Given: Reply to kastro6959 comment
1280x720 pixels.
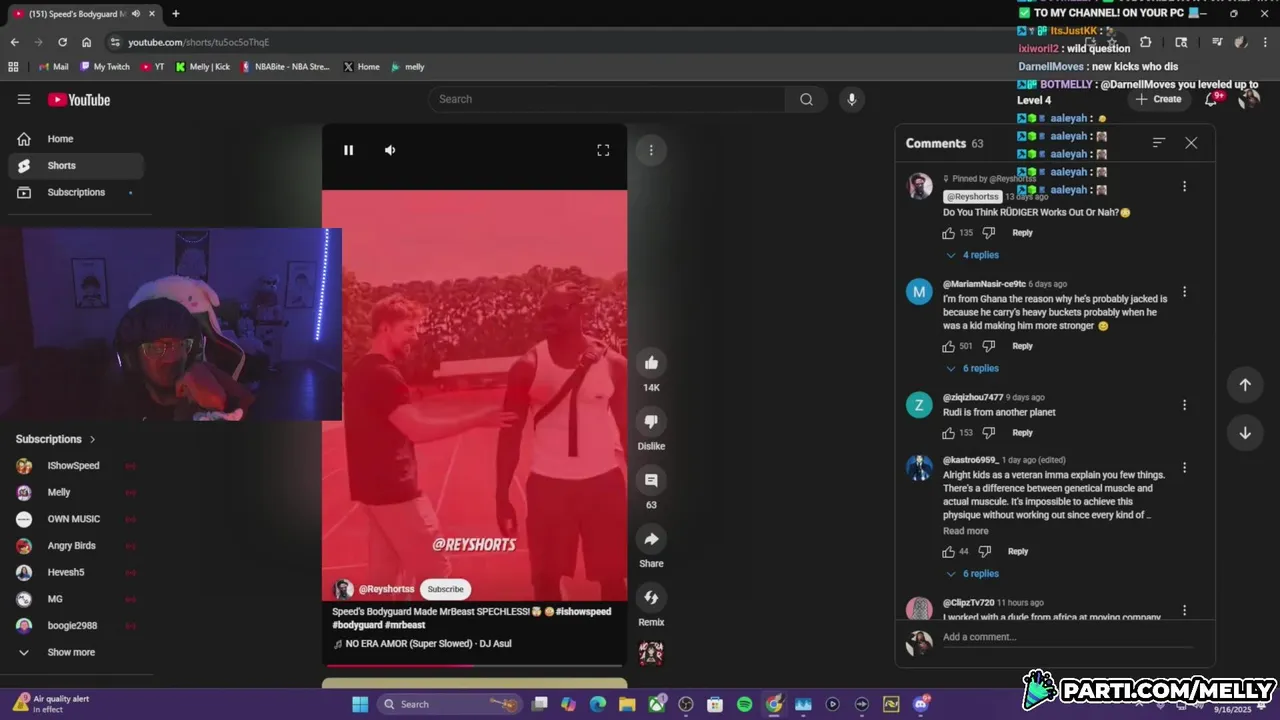Looking at the screenshot, I should point(1018,551).
